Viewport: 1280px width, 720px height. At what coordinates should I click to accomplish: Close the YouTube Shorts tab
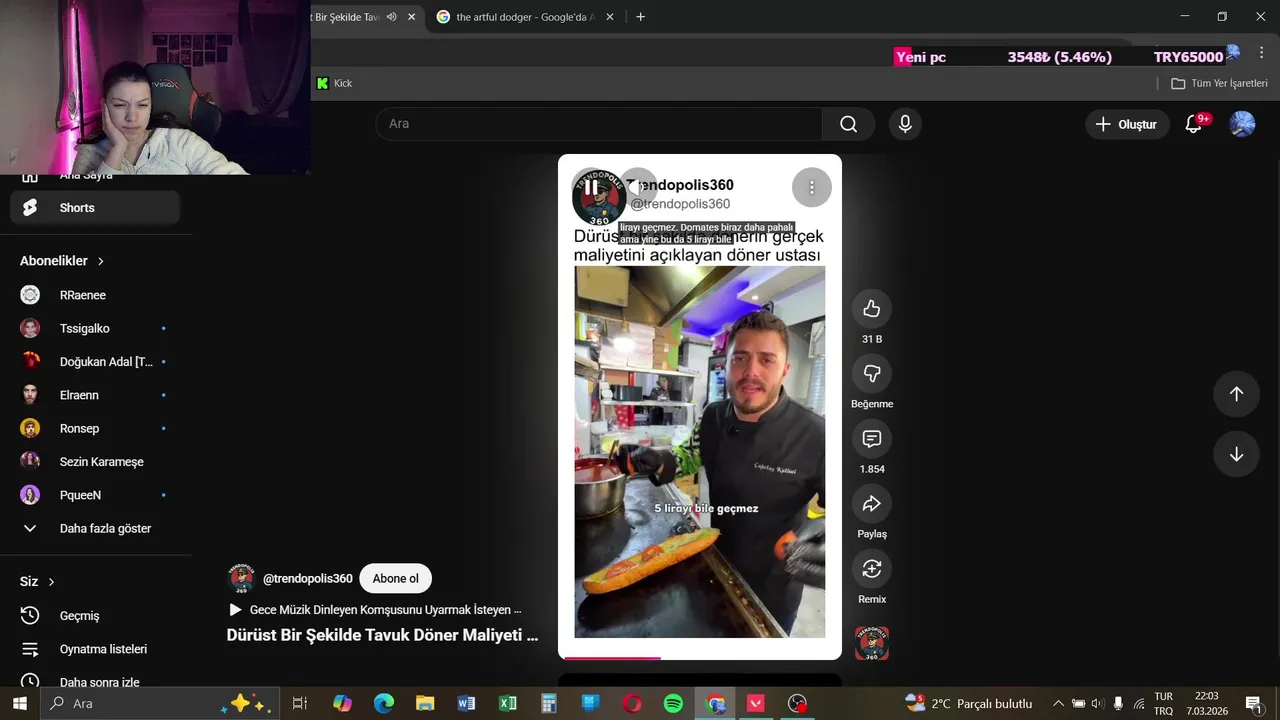pyautogui.click(x=411, y=17)
